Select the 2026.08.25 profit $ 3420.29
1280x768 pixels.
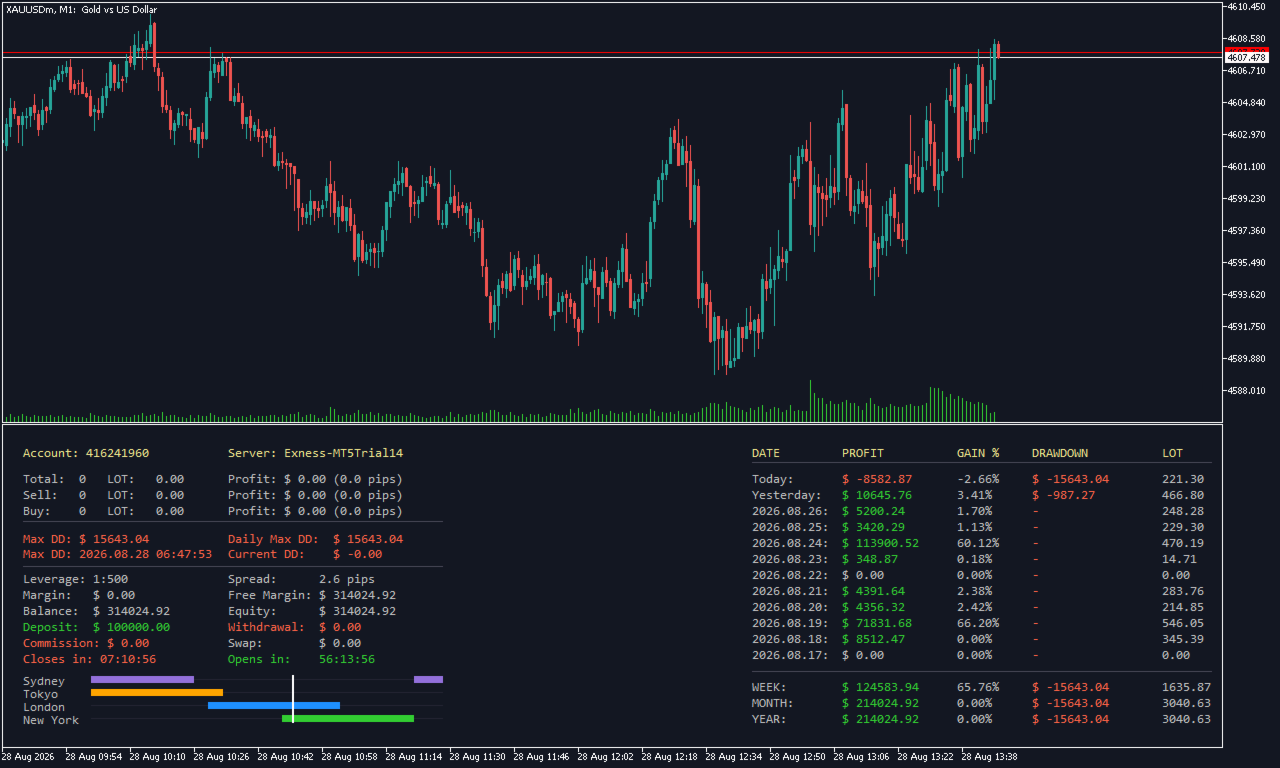click(874, 527)
